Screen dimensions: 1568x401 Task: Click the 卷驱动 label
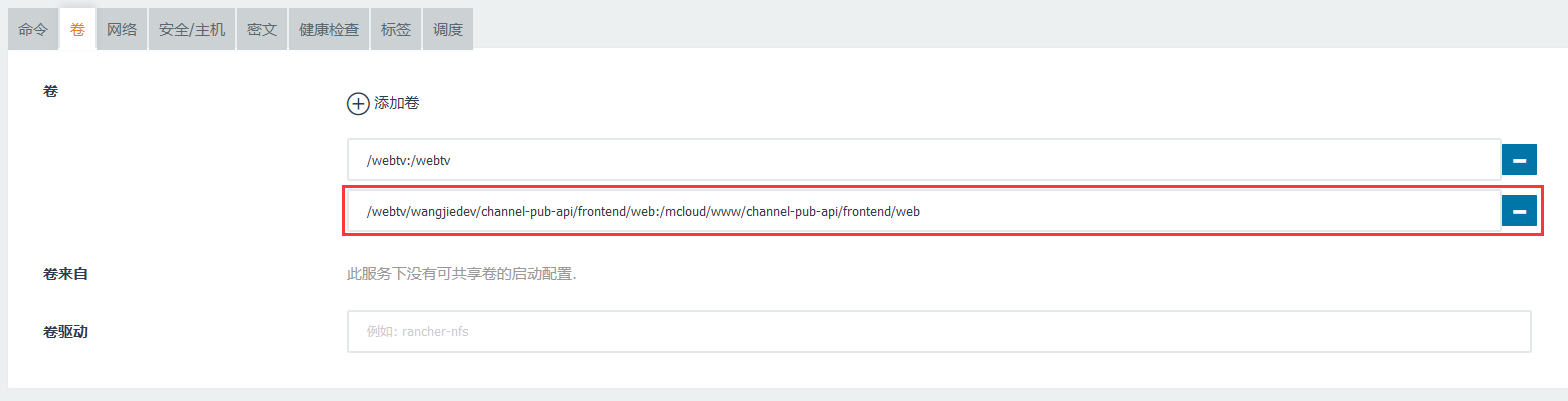point(65,331)
